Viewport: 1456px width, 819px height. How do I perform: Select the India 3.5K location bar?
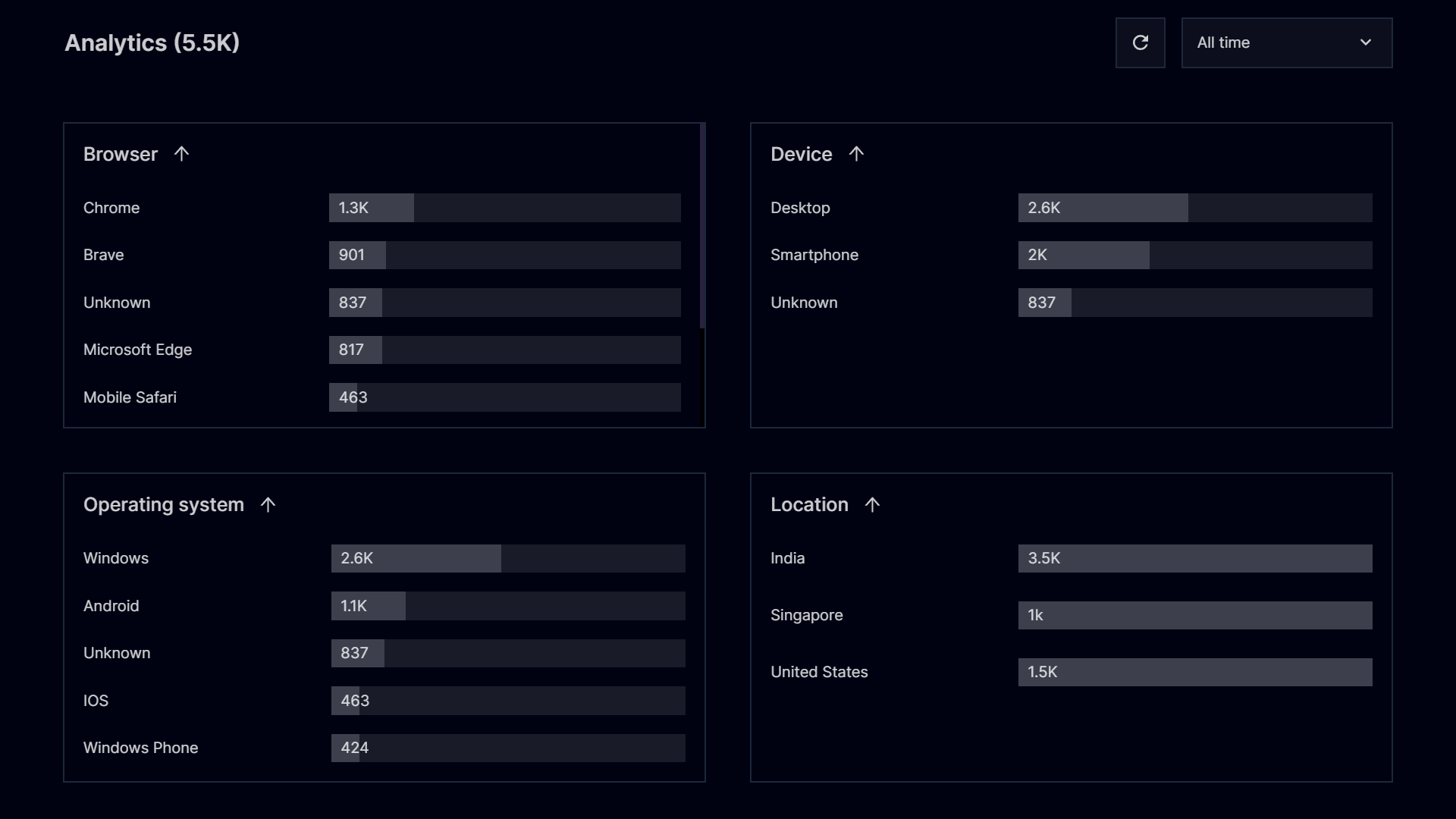point(1194,558)
